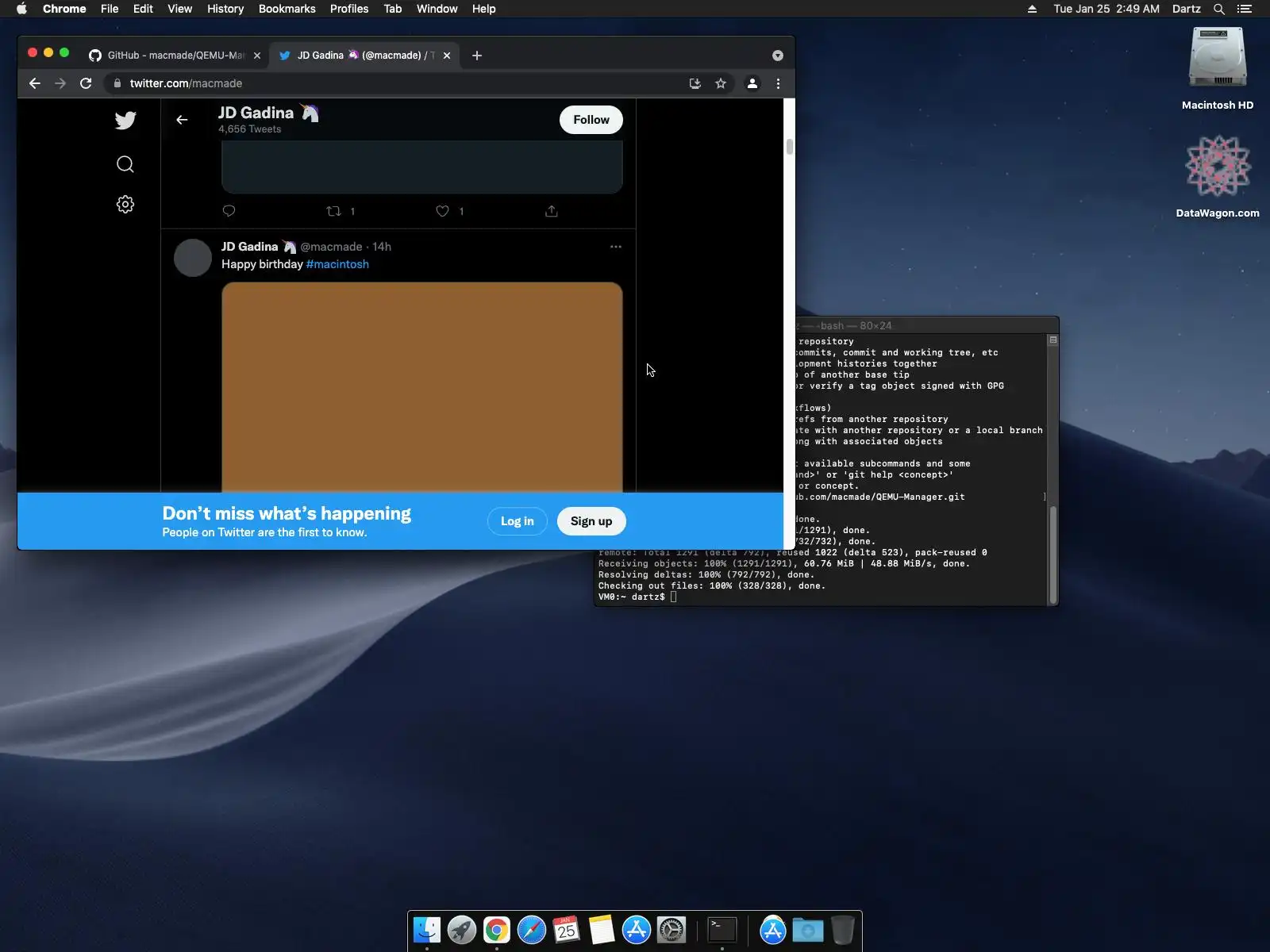Open Finder from the Dock
The image size is (1270, 952).
pos(427,930)
